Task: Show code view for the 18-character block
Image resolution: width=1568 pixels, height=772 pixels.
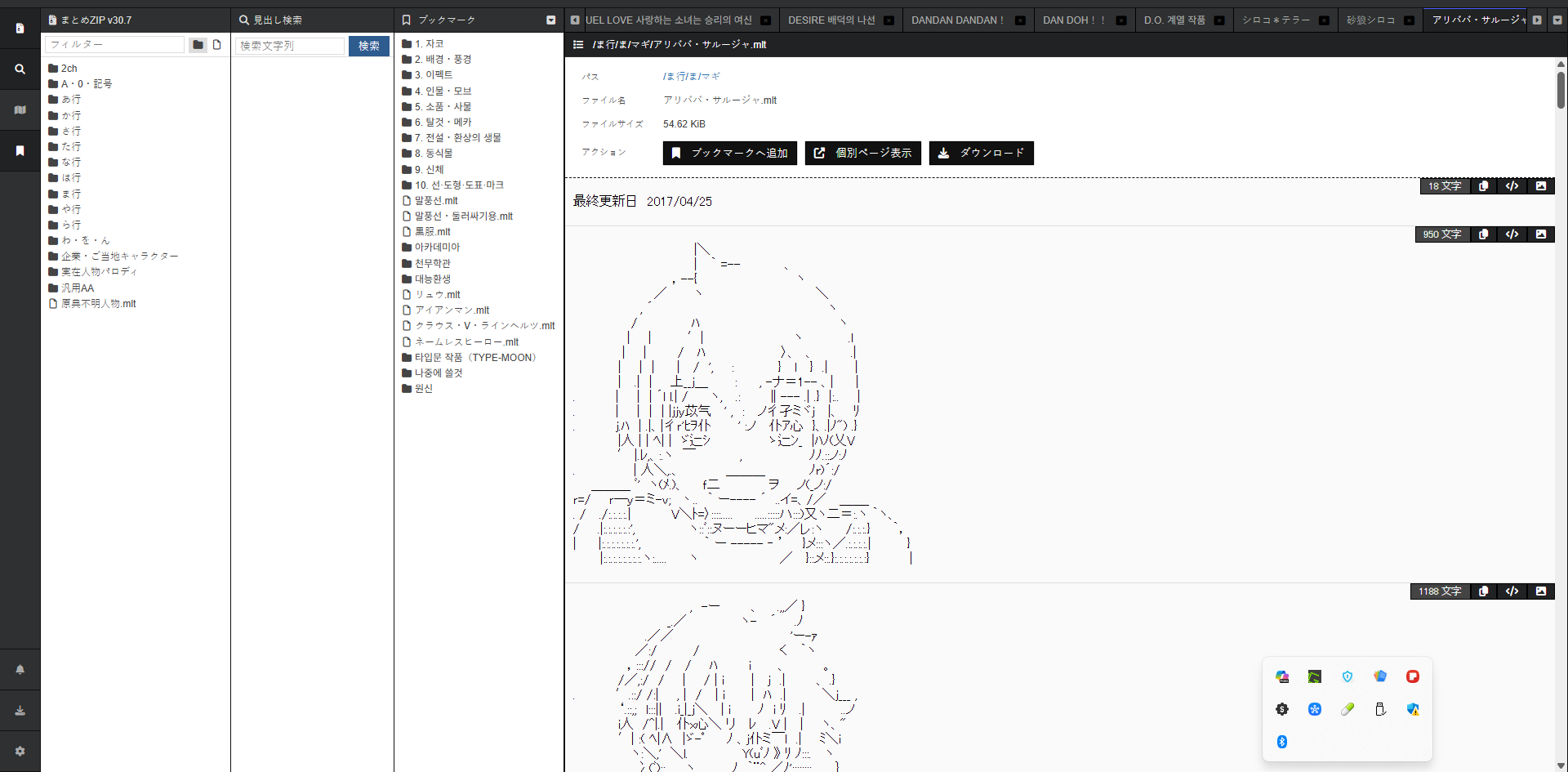Action: (1512, 186)
